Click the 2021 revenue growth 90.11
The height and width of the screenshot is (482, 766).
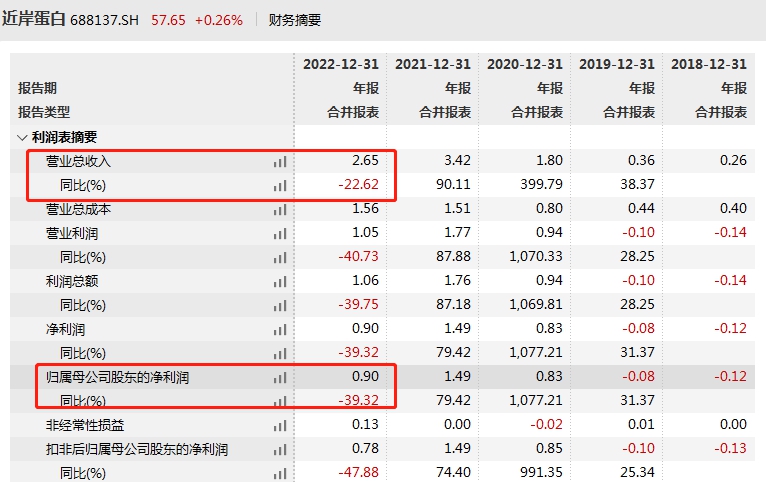pyautogui.click(x=453, y=185)
